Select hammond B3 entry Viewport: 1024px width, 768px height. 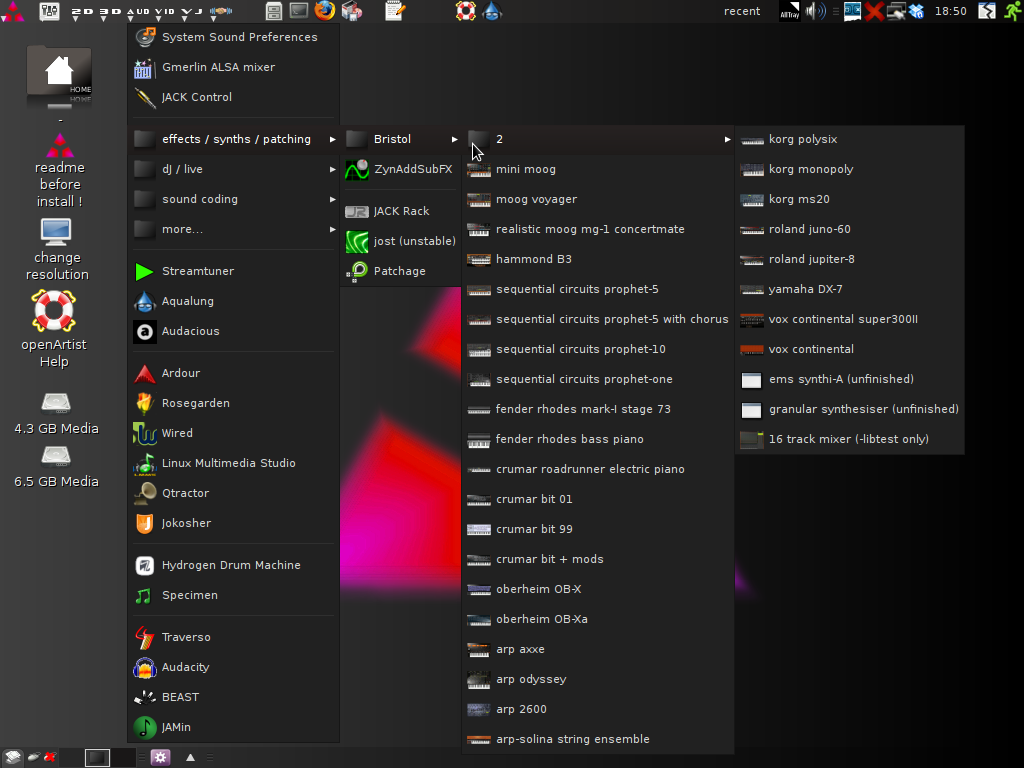598,259
